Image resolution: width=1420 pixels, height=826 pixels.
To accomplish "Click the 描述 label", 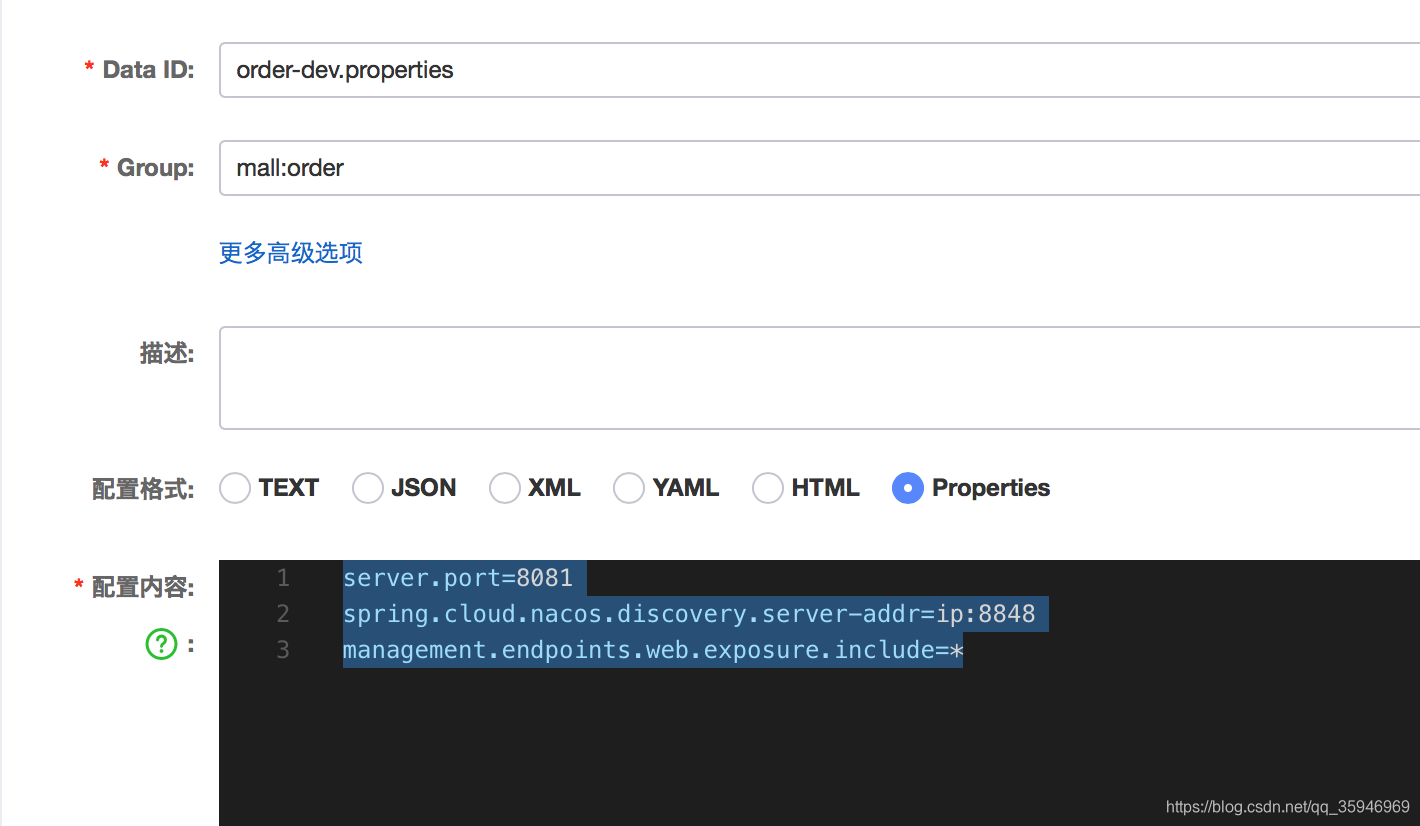I will tap(167, 353).
